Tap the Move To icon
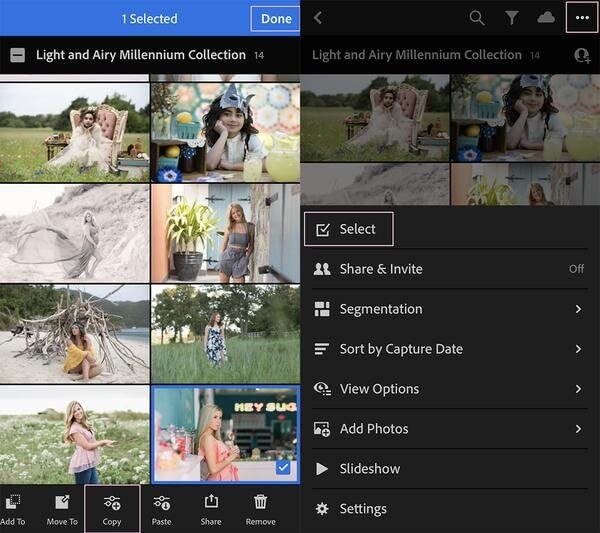 (62, 502)
